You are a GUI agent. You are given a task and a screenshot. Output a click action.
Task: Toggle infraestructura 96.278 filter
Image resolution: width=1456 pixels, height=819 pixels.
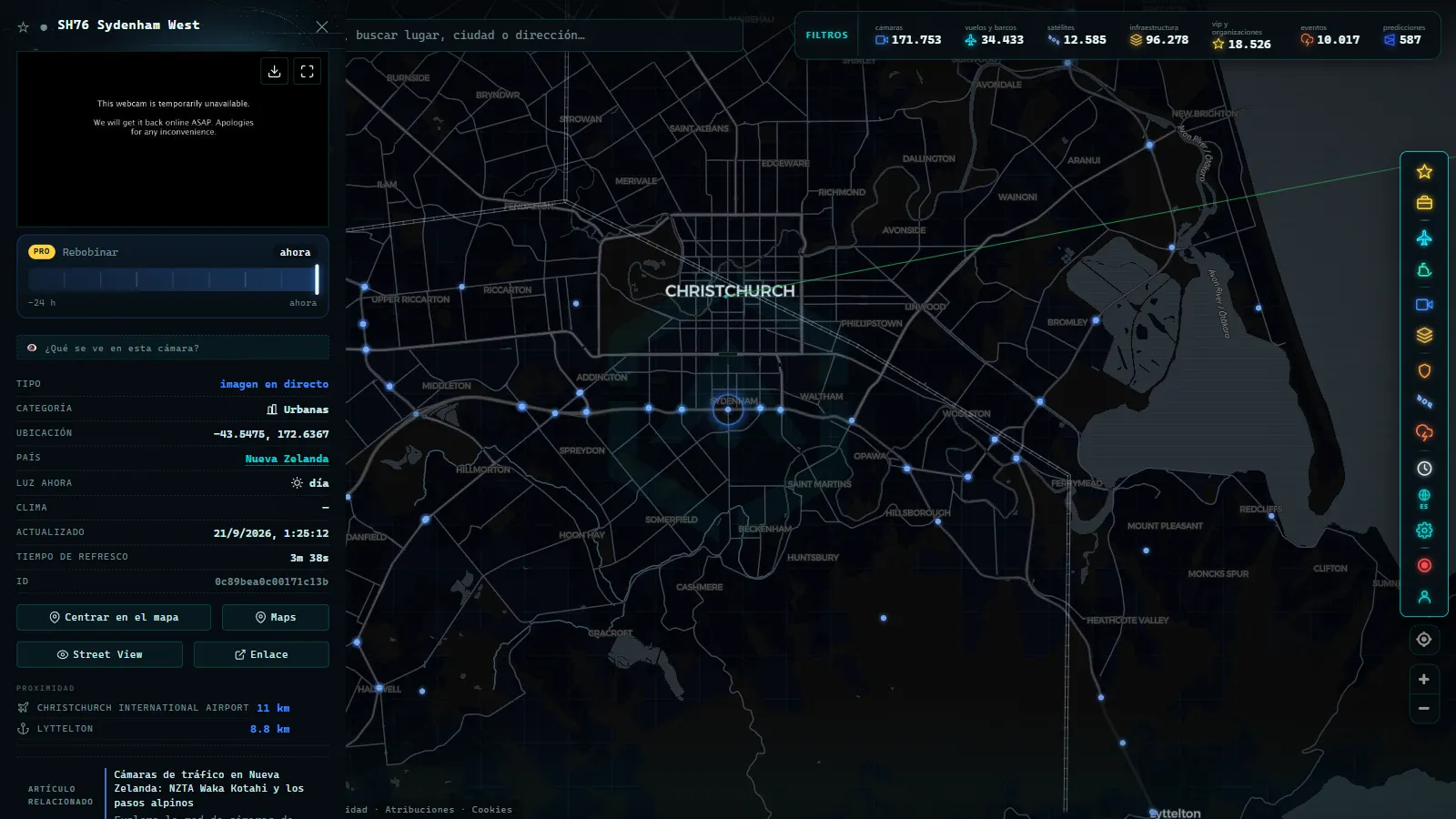click(1159, 35)
